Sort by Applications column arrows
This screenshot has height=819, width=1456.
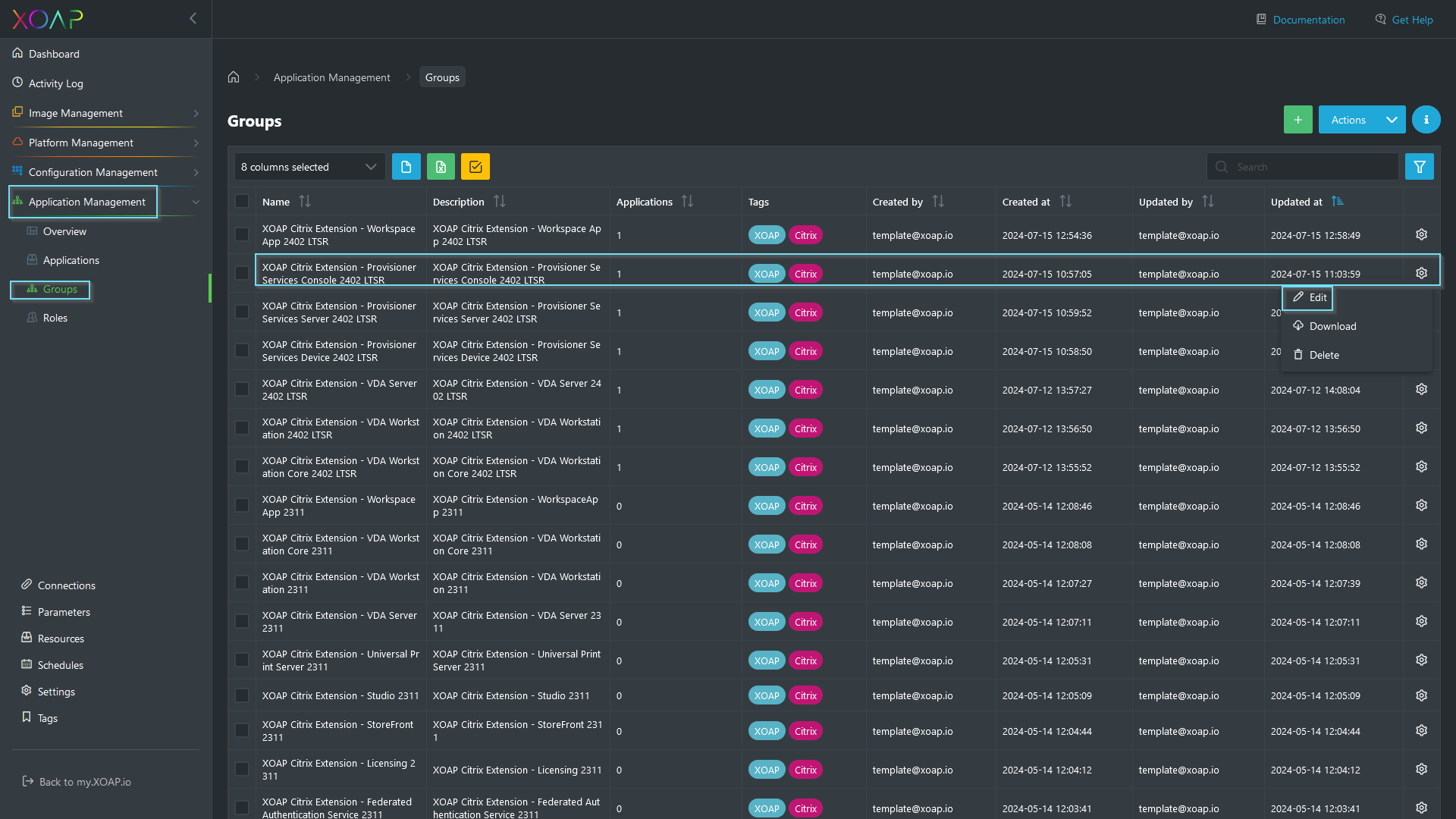pos(687,202)
